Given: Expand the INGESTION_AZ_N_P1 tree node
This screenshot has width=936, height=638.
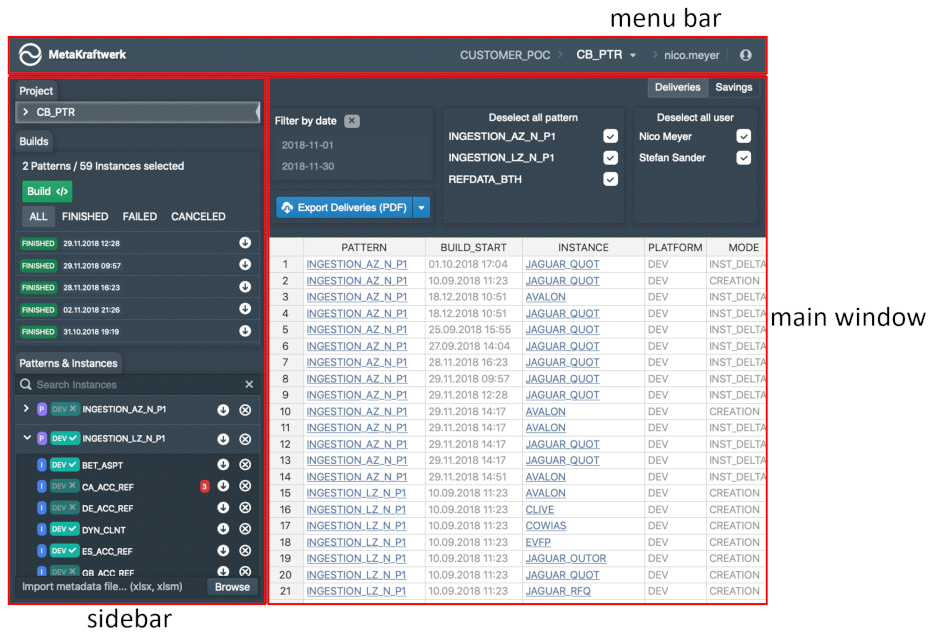Looking at the screenshot, I should click(26, 410).
